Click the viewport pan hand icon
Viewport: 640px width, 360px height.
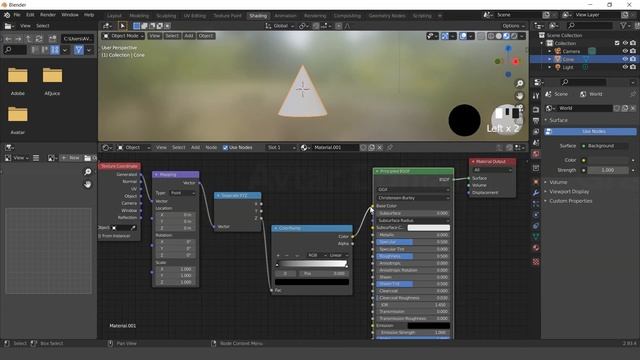pos(520,96)
